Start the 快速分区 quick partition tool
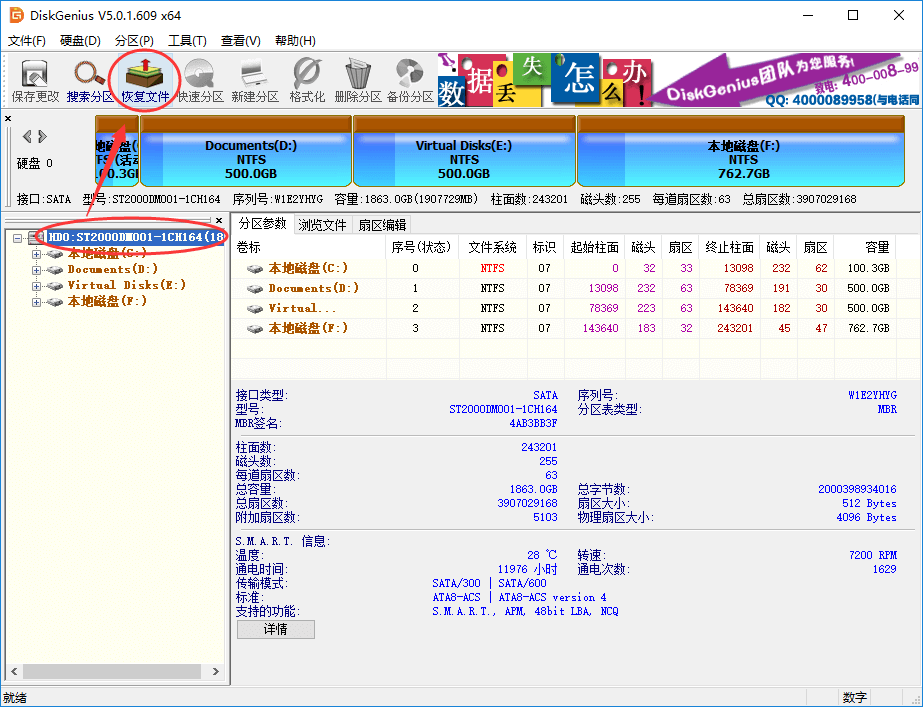This screenshot has height=707, width=923. pyautogui.click(x=200, y=81)
